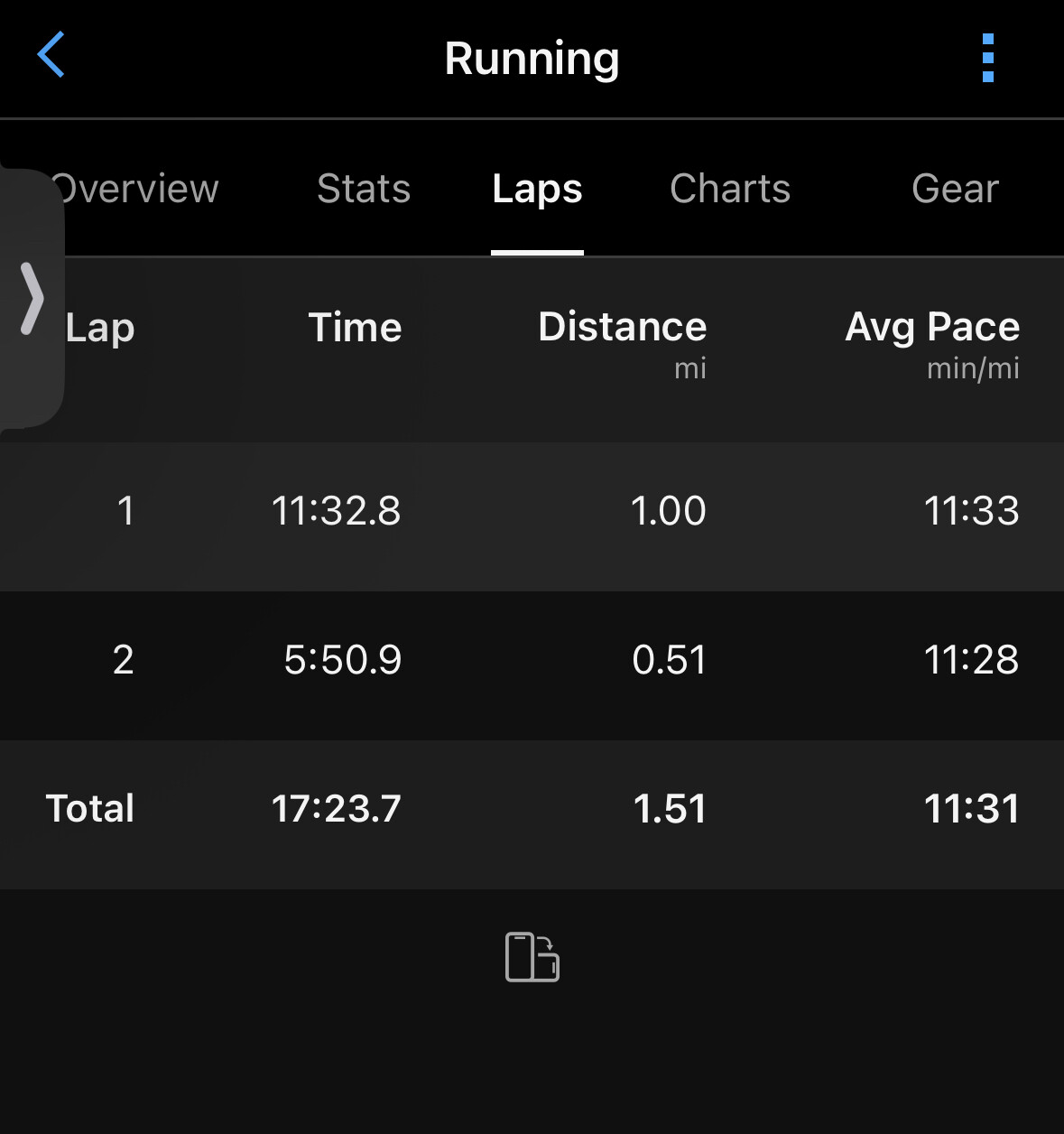The height and width of the screenshot is (1134, 1064).
Task: Tap total distance 1.51 value
Action: pos(670,809)
